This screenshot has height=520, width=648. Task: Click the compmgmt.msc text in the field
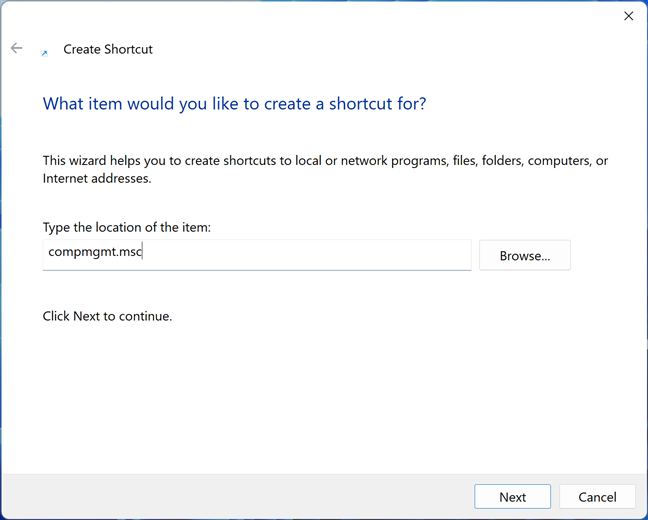point(95,252)
